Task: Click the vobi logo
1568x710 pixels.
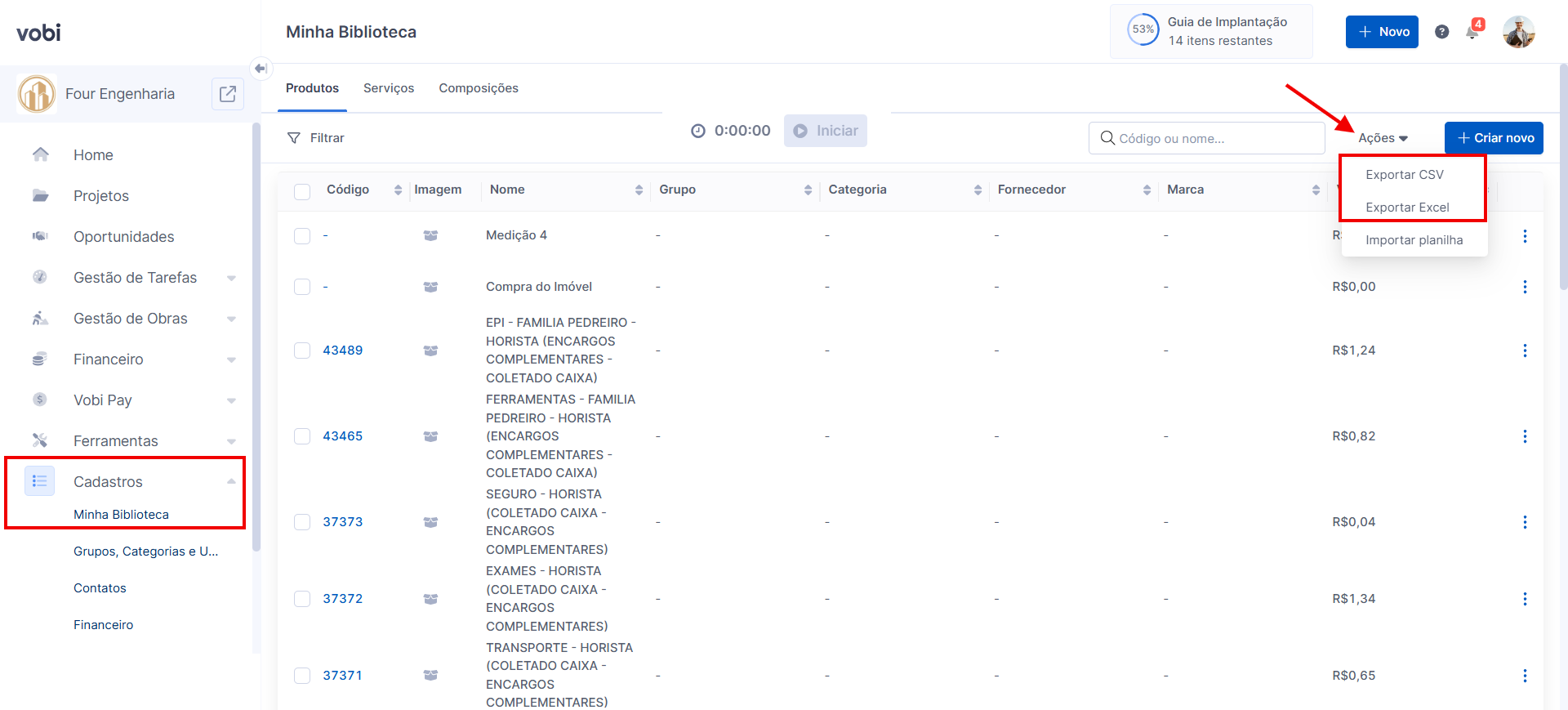Action: coord(38,33)
